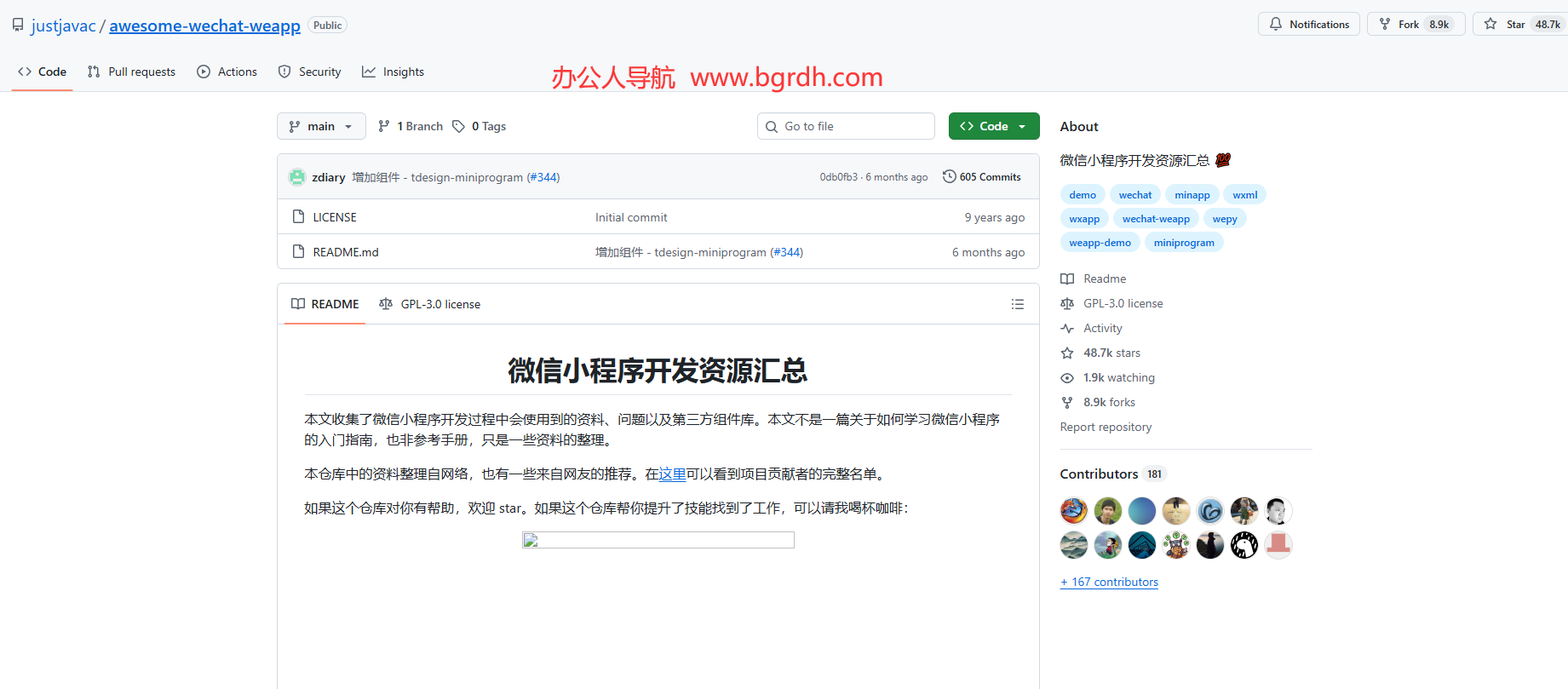Screen dimensions: 1568x689
Task: Select the wechat-weapp topic tag
Action: pyautogui.click(x=1156, y=219)
